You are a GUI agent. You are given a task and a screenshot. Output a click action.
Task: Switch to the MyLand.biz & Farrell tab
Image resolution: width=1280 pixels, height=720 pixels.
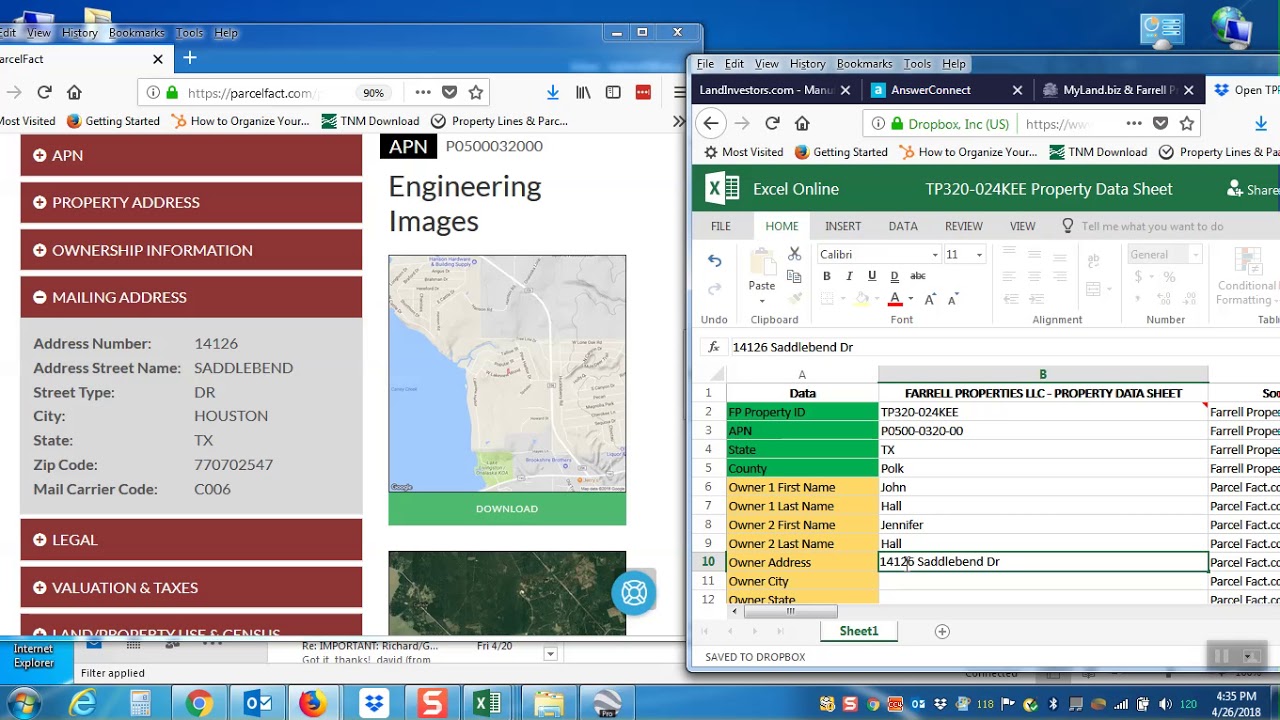pyautogui.click(x=1120, y=90)
